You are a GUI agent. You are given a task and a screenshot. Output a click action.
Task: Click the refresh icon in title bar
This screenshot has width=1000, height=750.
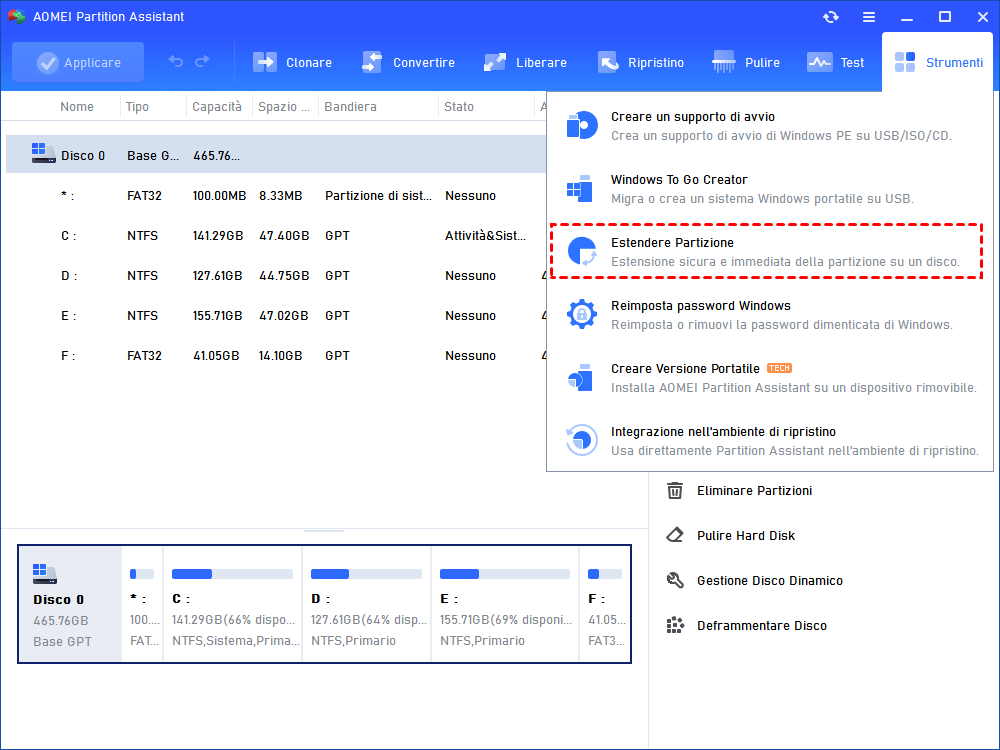830,17
